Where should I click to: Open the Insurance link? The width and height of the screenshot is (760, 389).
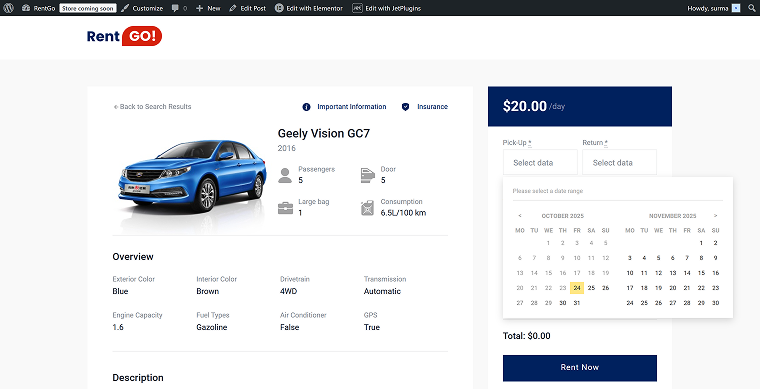coord(432,107)
